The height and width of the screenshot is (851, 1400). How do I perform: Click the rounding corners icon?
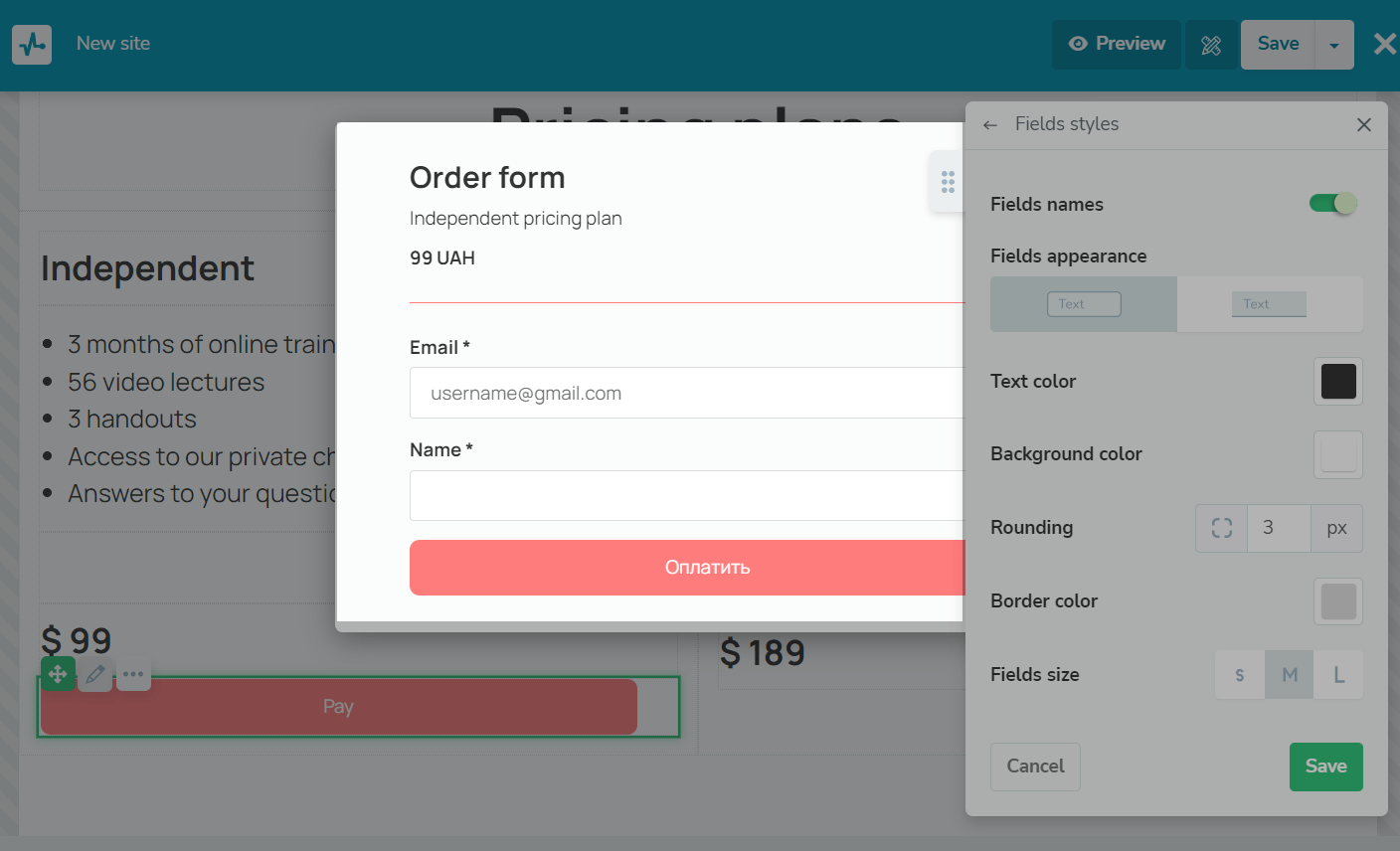point(1221,528)
